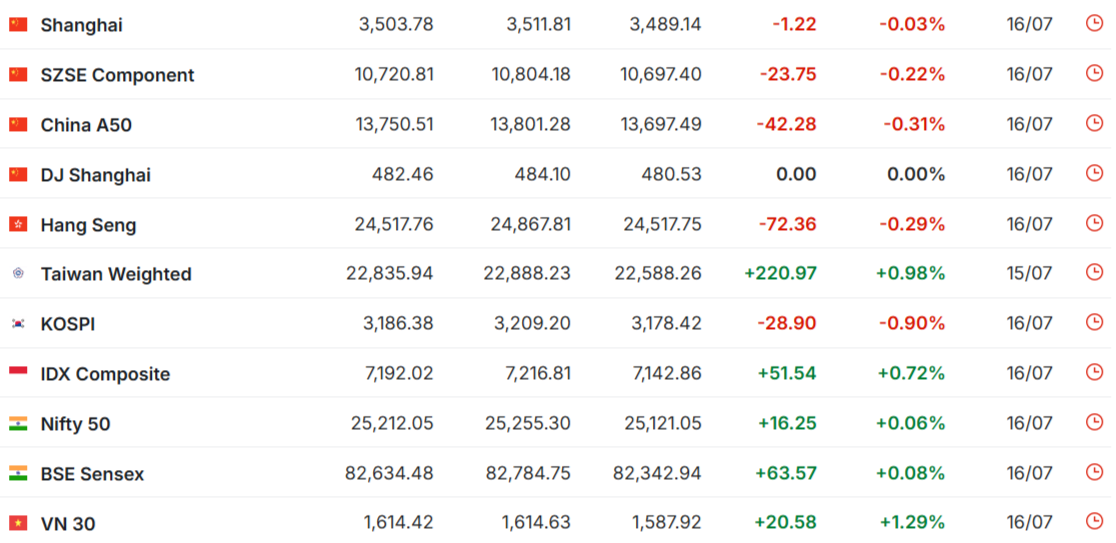
Task: Open the DJ Shanghai index link
Action: [95, 175]
